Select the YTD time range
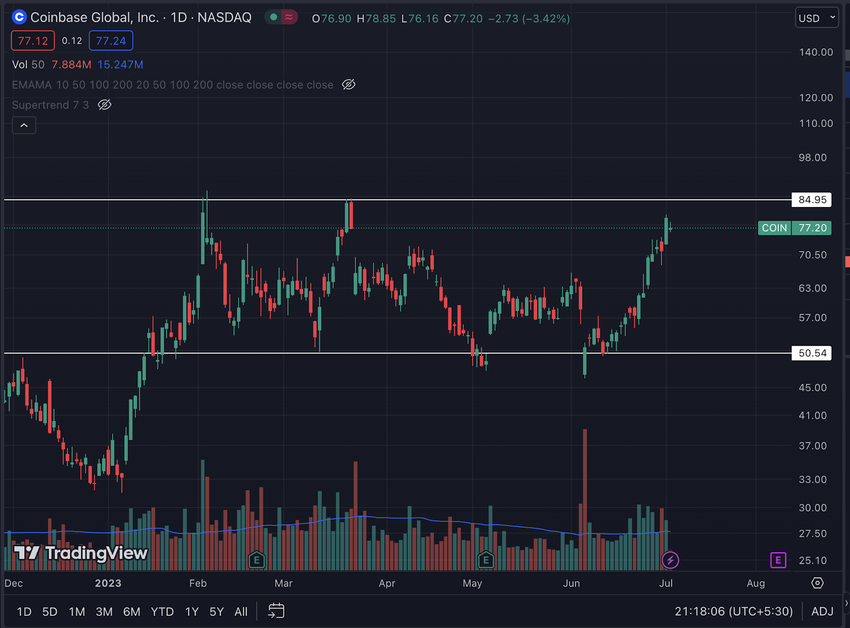Viewport: 850px width, 628px height. (x=162, y=612)
